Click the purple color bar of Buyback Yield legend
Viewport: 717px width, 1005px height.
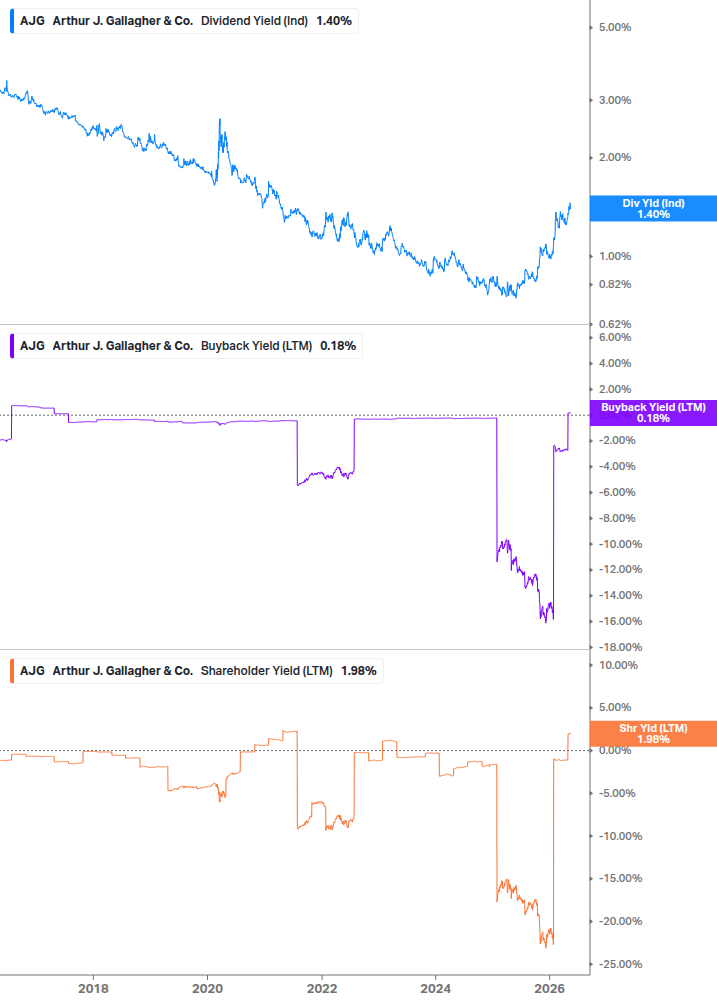pos(12,345)
